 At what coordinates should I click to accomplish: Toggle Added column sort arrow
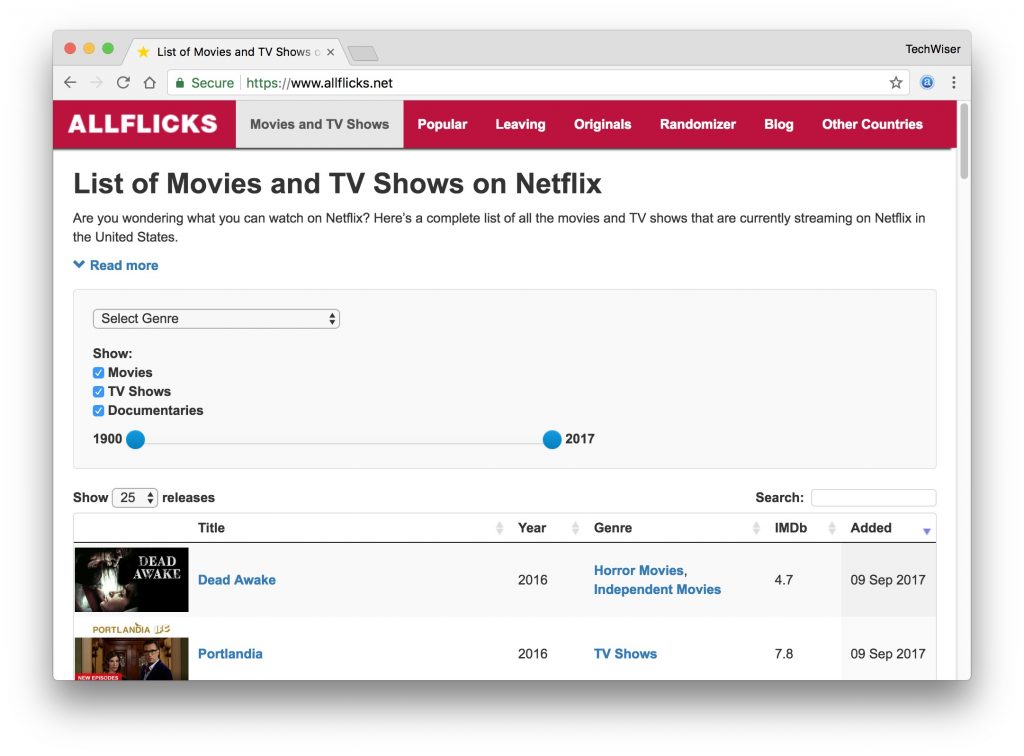tap(926, 531)
